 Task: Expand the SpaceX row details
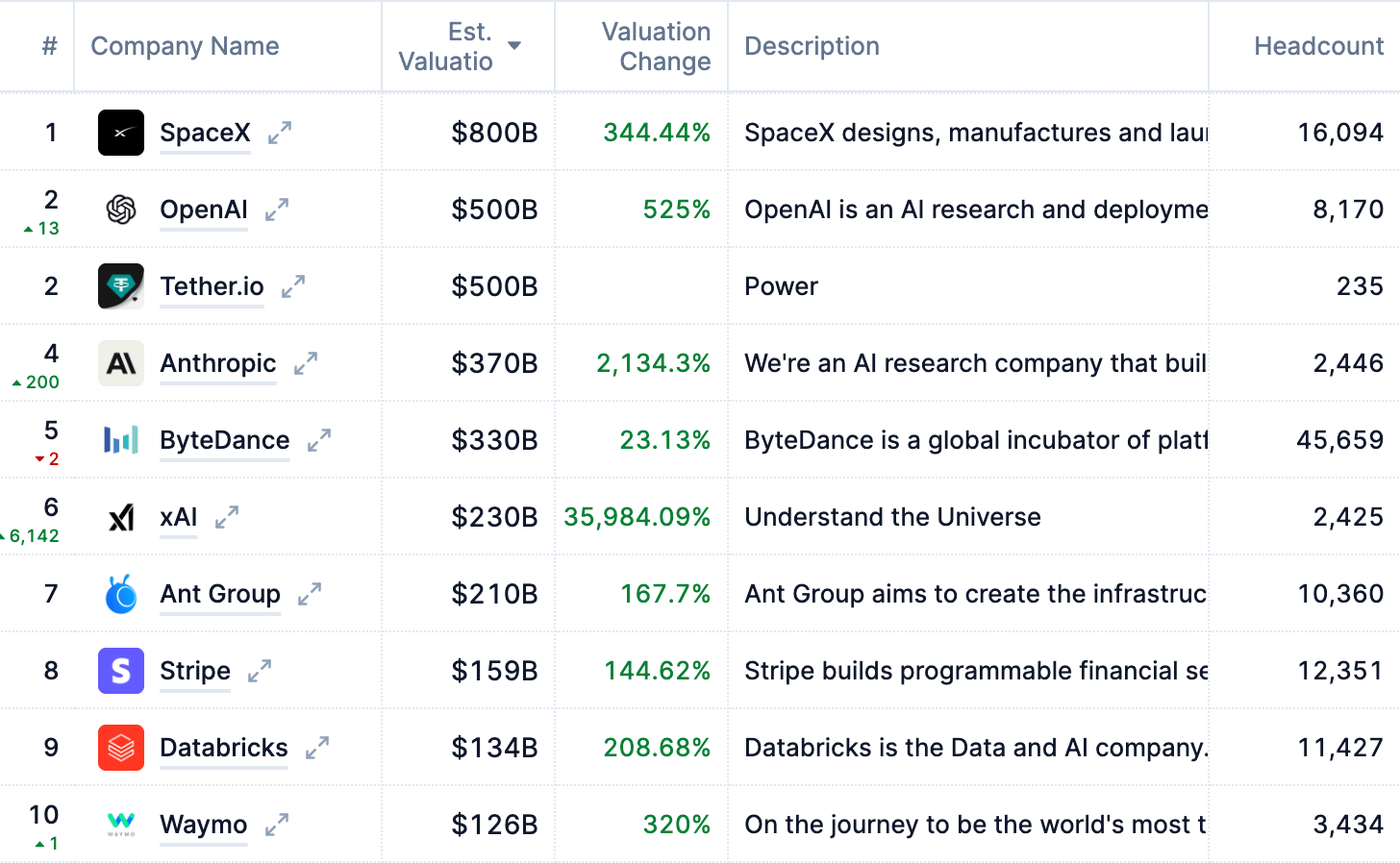pos(280,133)
